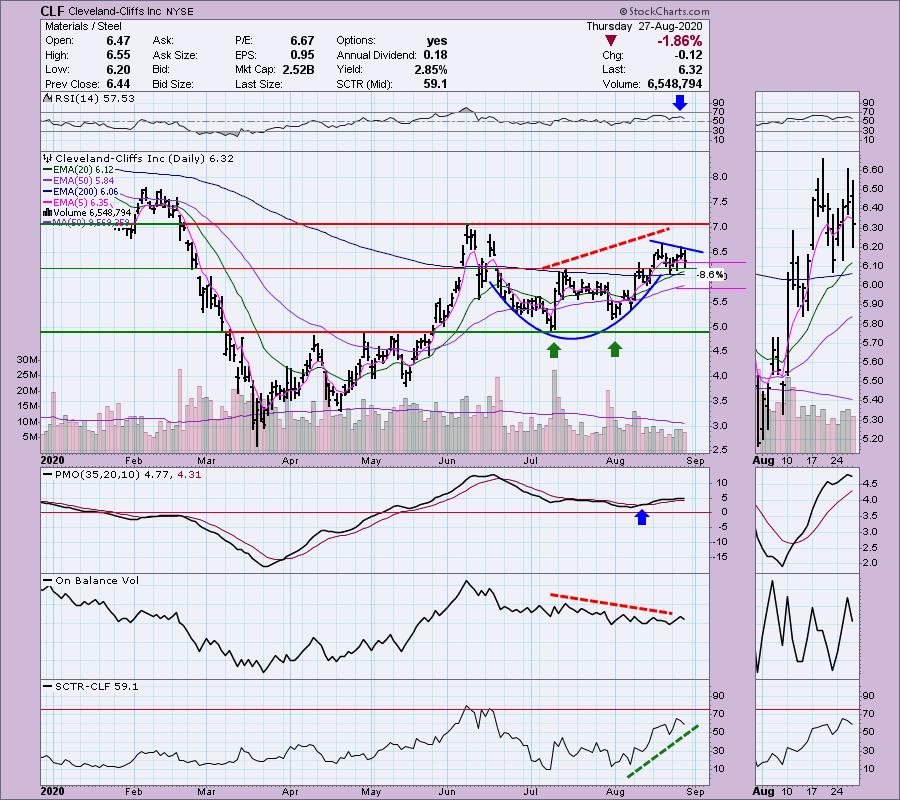Image resolution: width=900 pixels, height=800 pixels.
Task: Click the RSI(14) 57.53 panel label
Action: (x=94, y=99)
